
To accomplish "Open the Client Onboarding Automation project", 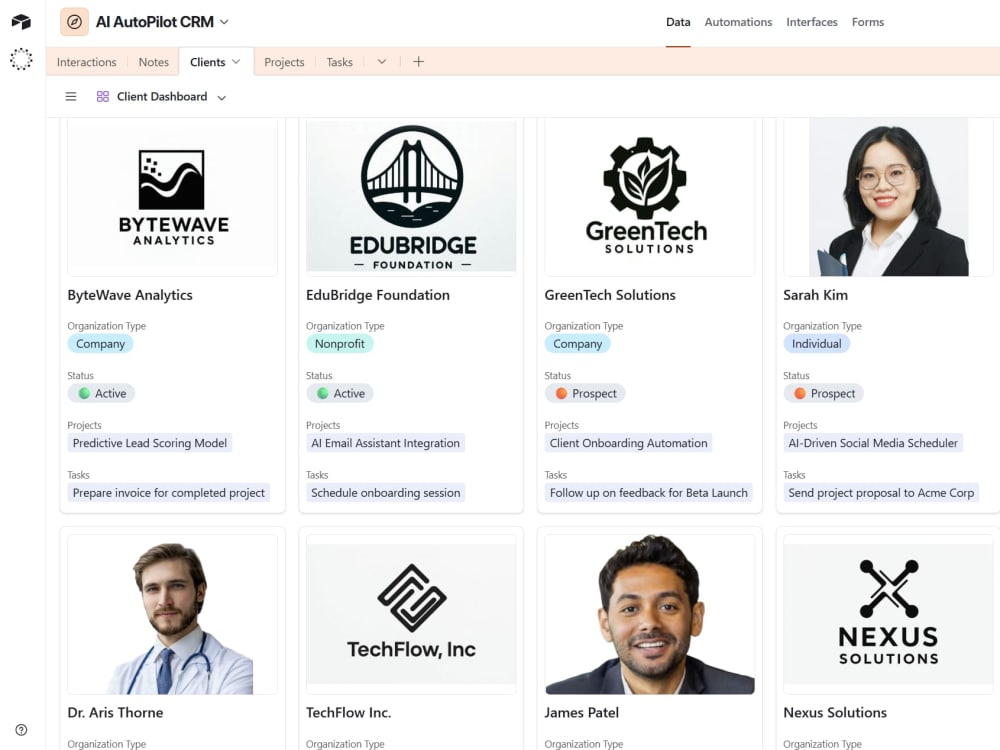I will point(628,443).
